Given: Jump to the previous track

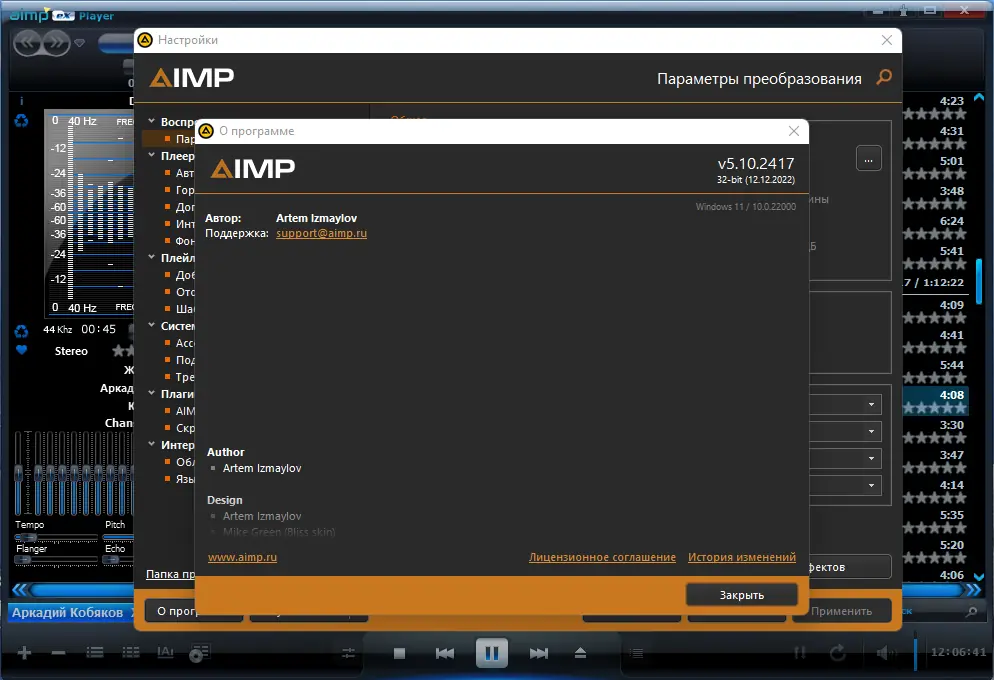Looking at the screenshot, I should coord(444,652).
